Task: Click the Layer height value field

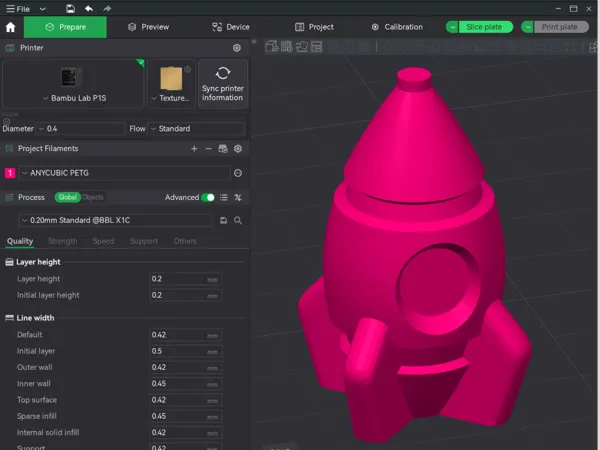Action: pos(185,279)
